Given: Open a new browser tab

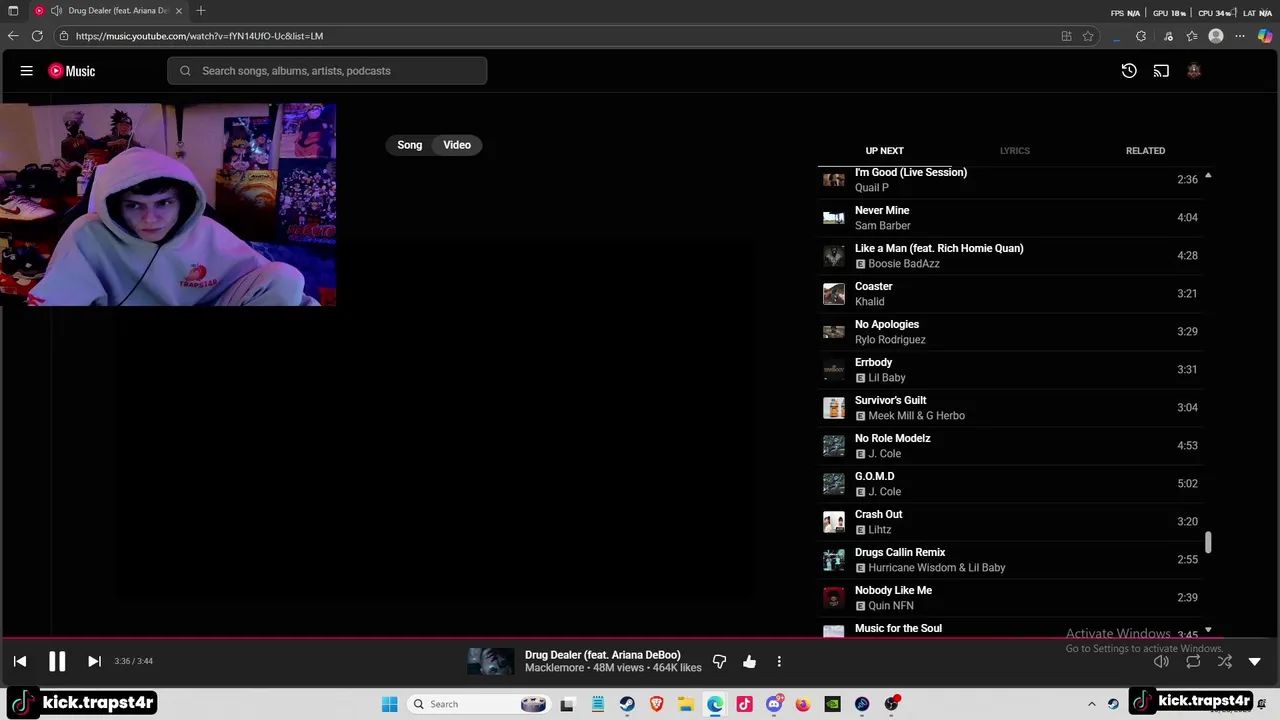Looking at the screenshot, I should (201, 11).
